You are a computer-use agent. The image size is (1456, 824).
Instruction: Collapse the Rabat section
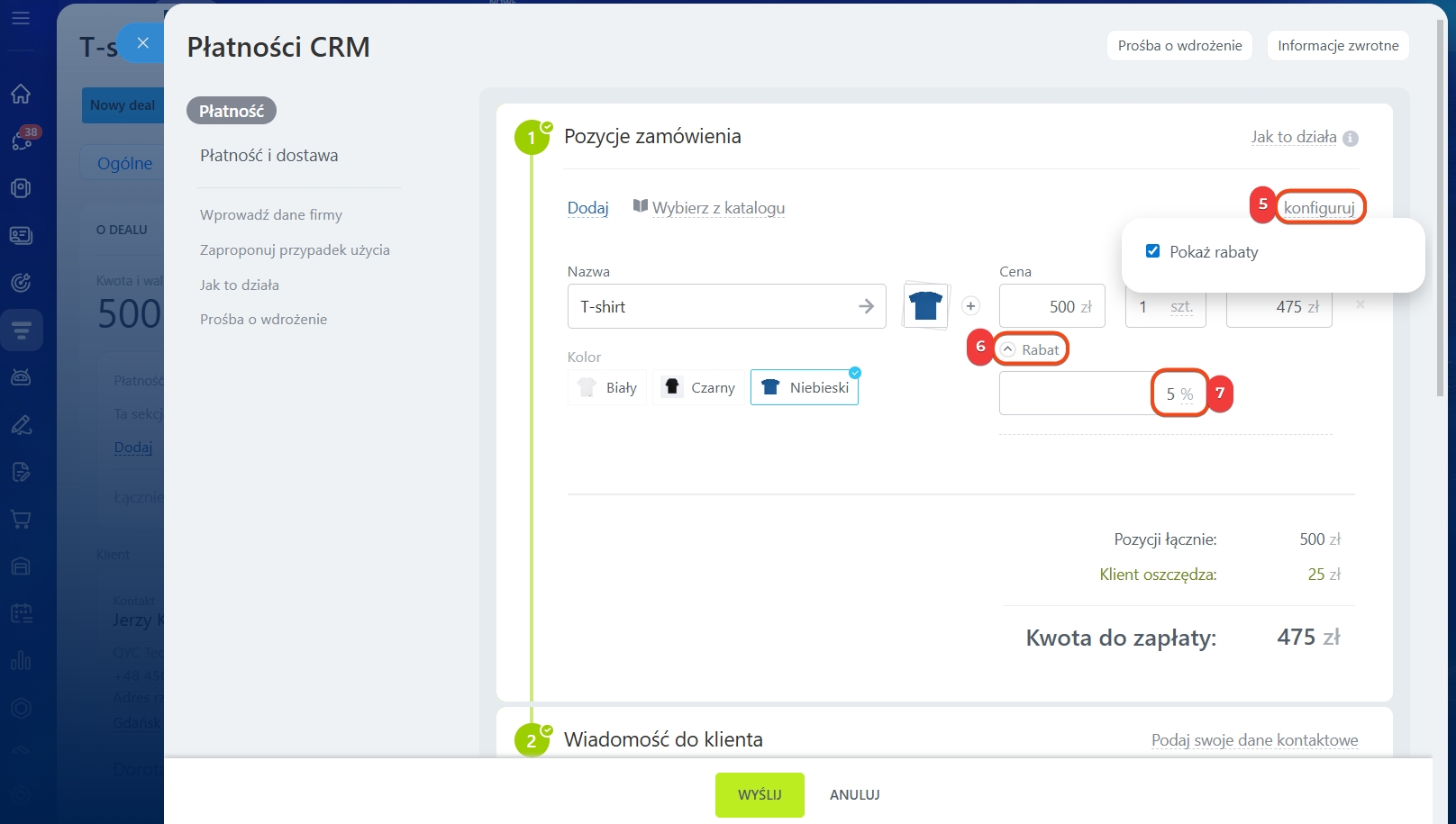point(1031,349)
